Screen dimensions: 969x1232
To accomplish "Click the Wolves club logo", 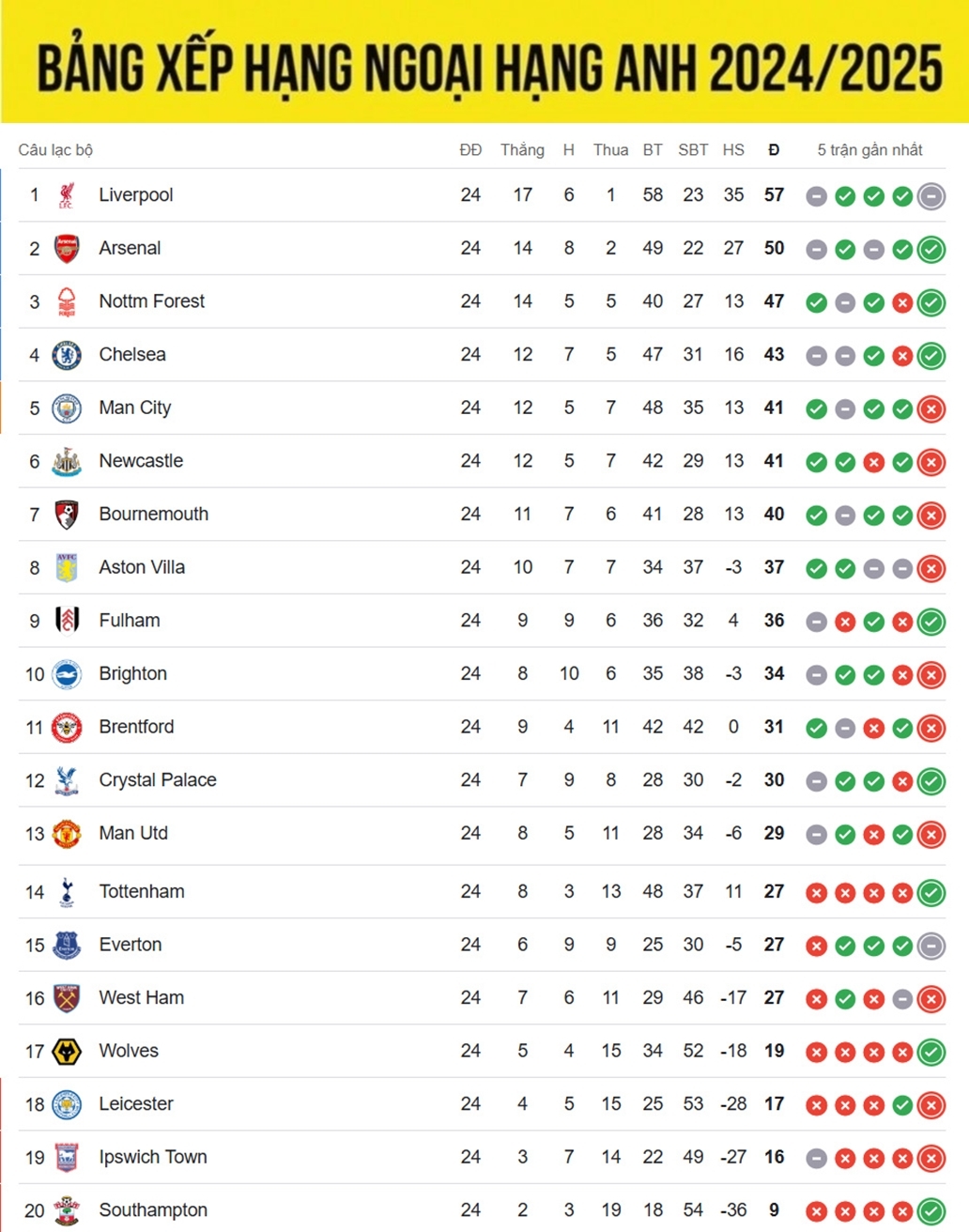I will (67, 1052).
